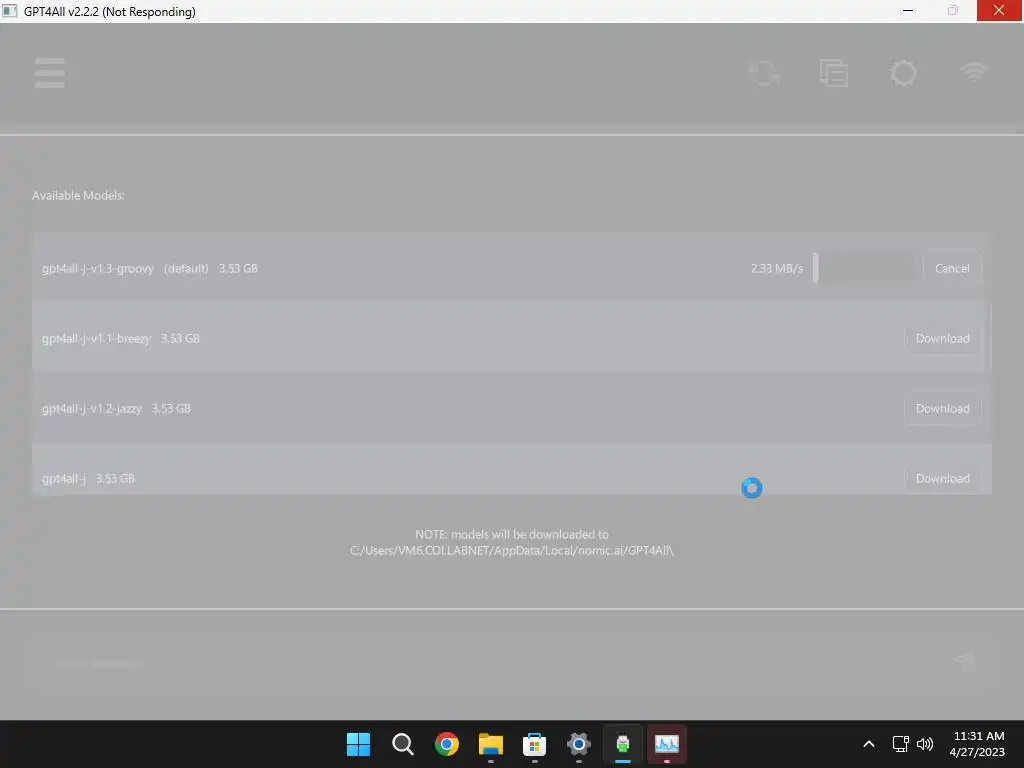
Task: Click the network wifi icon in header
Action: click(974, 72)
